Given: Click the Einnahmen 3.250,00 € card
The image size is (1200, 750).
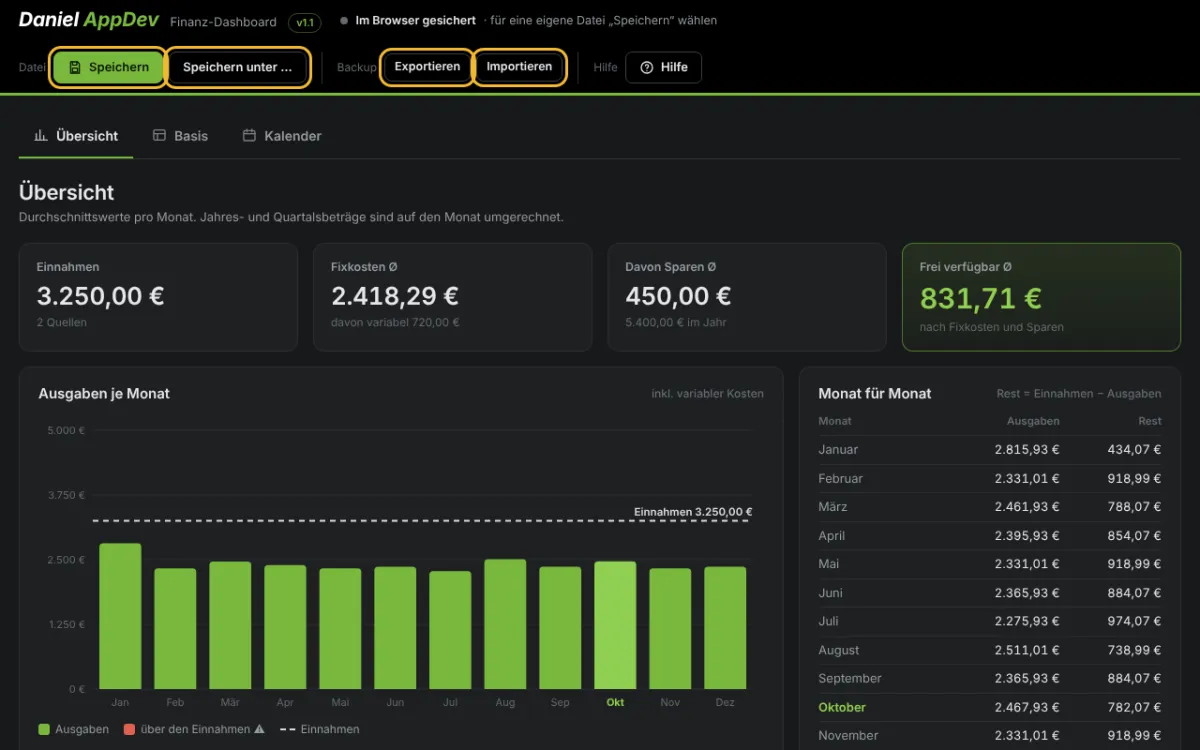Looking at the screenshot, I should pos(158,297).
